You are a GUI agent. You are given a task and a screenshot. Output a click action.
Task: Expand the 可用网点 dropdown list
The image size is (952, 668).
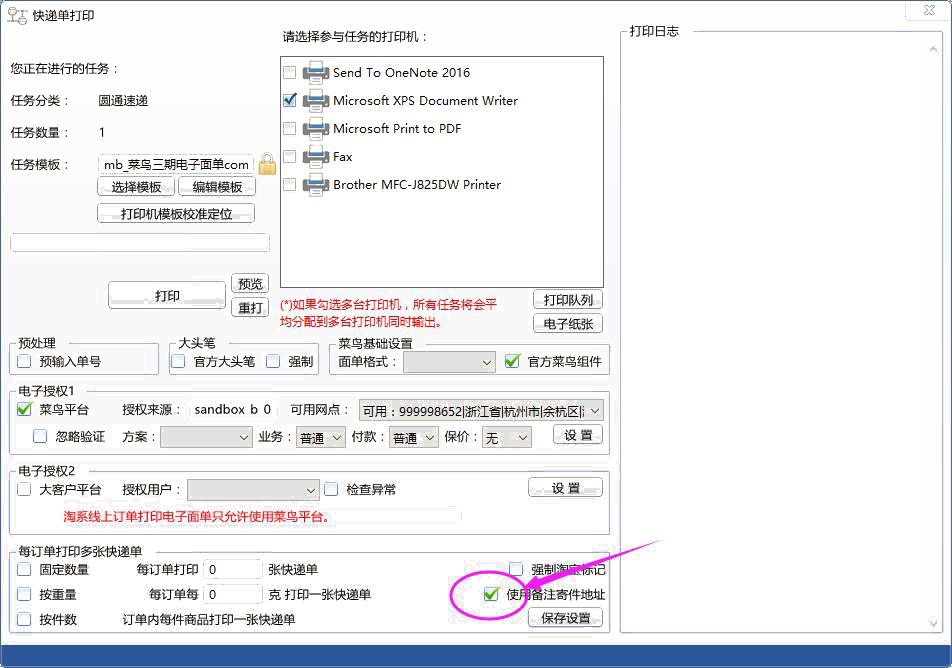click(594, 411)
